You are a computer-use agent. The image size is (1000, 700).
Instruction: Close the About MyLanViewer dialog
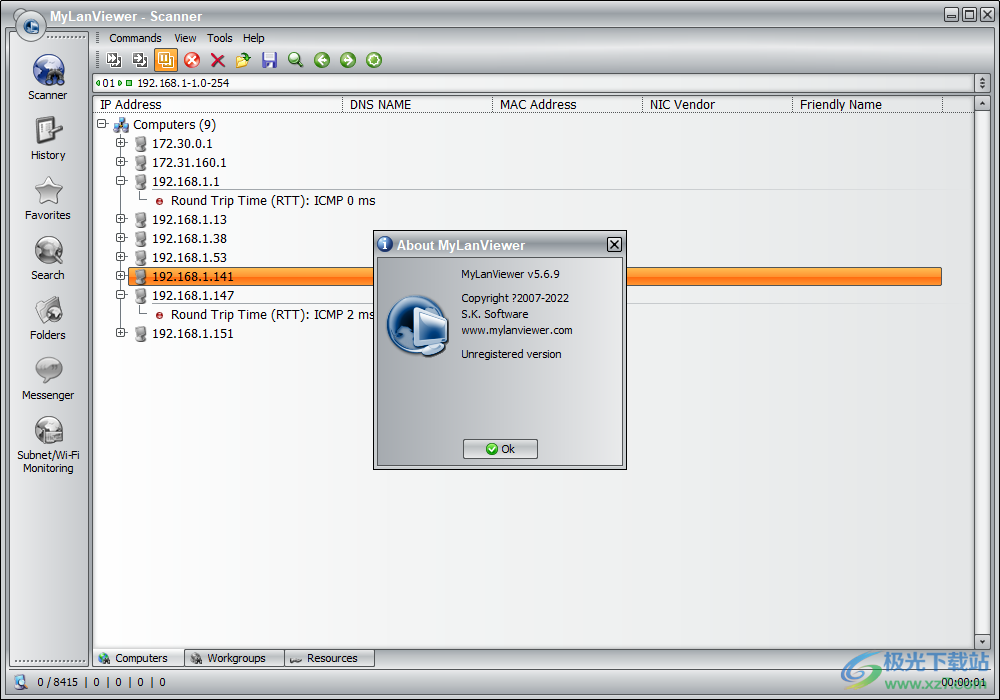(614, 245)
